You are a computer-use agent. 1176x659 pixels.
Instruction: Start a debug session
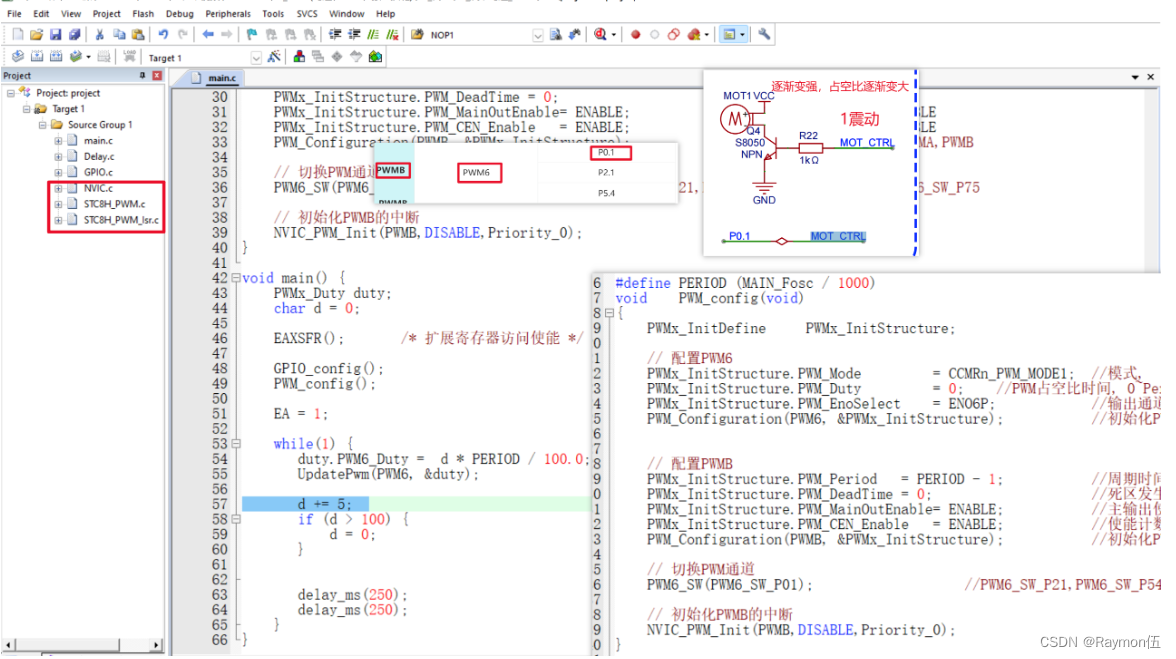[598, 34]
